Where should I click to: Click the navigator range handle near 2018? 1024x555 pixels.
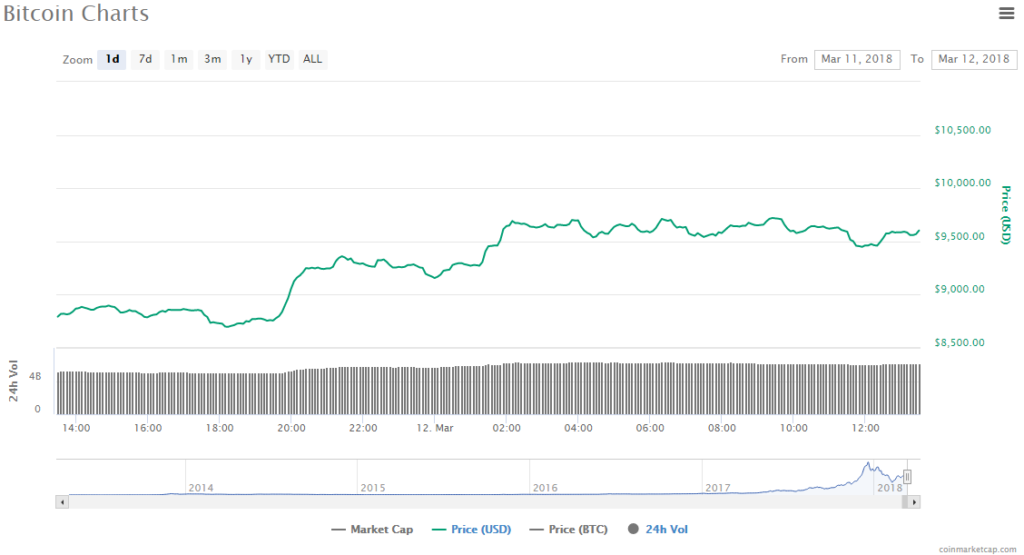tap(907, 477)
